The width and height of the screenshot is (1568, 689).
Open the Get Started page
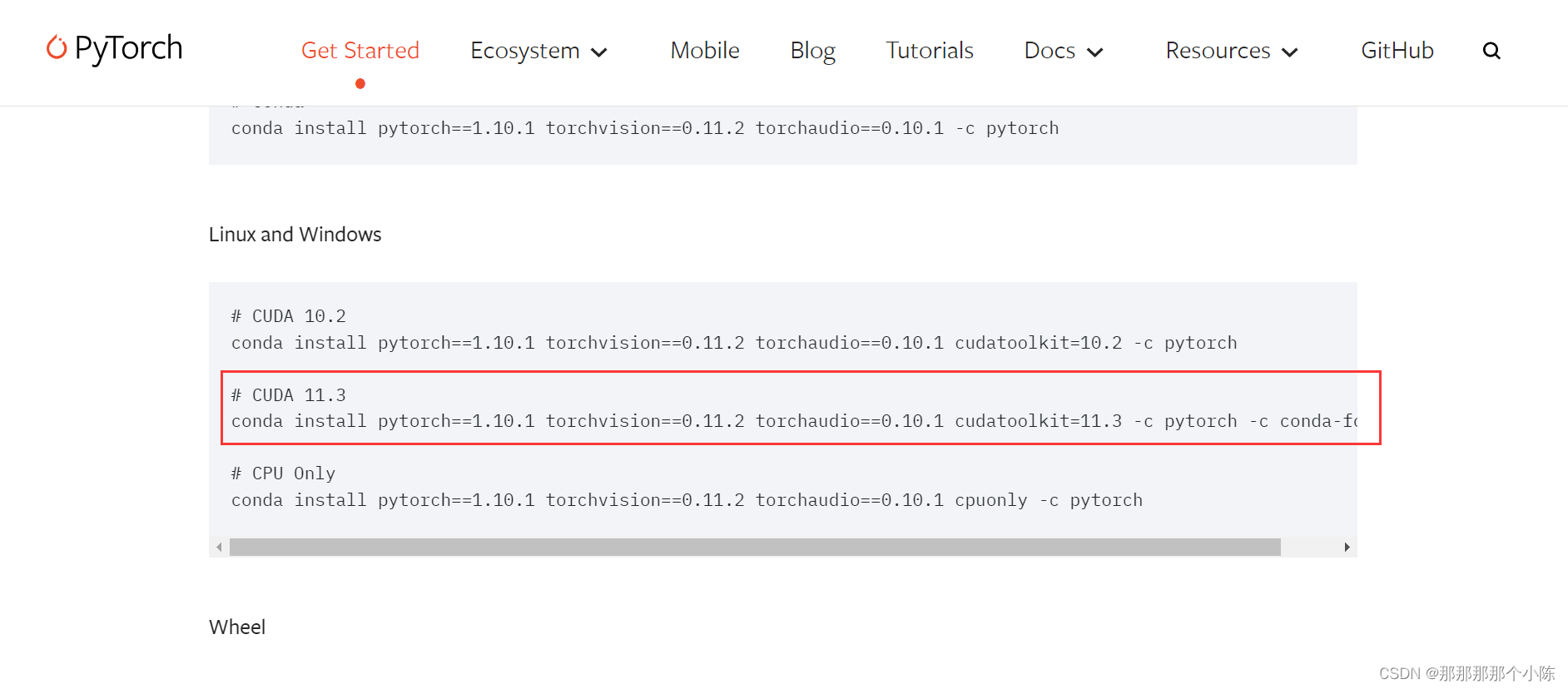[x=360, y=50]
